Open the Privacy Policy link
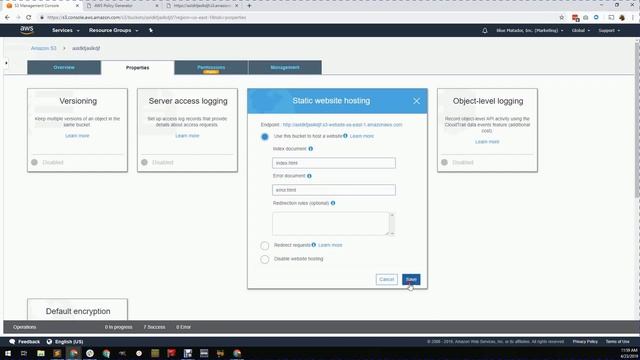The height and width of the screenshot is (360, 640). coord(585,342)
